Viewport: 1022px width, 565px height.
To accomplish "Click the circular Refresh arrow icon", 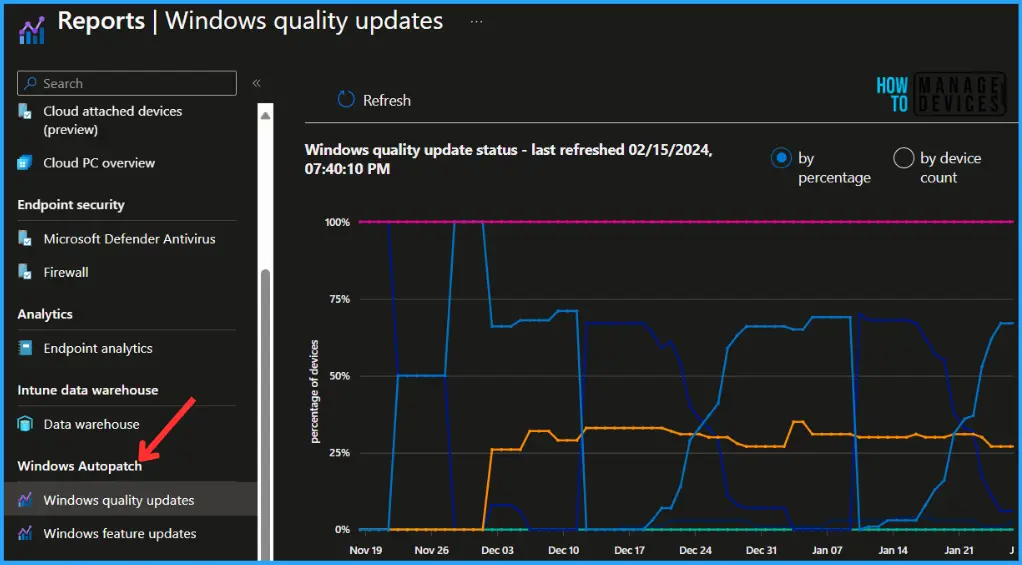I will click(x=346, y=100).
